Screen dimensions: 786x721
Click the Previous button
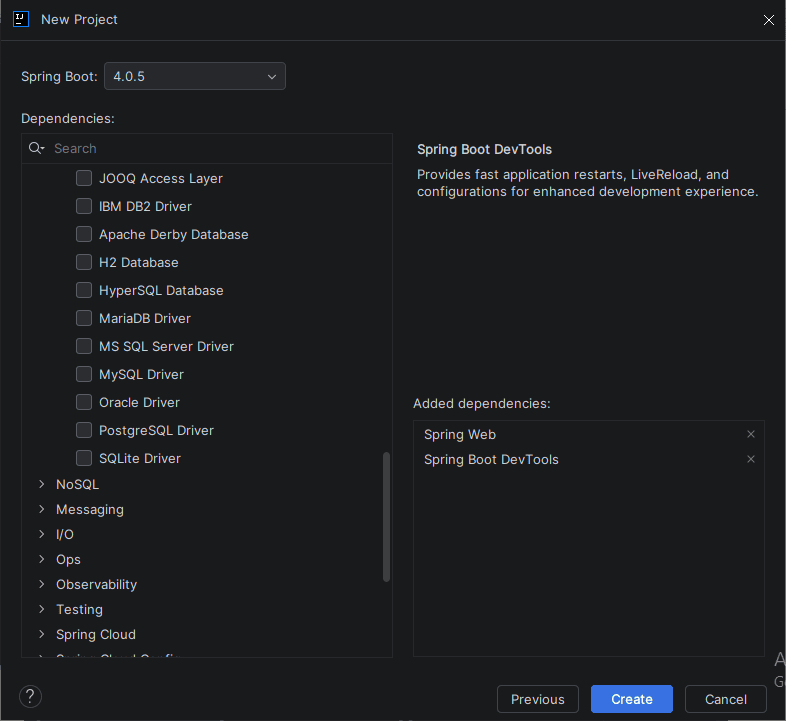pos(537,699)
